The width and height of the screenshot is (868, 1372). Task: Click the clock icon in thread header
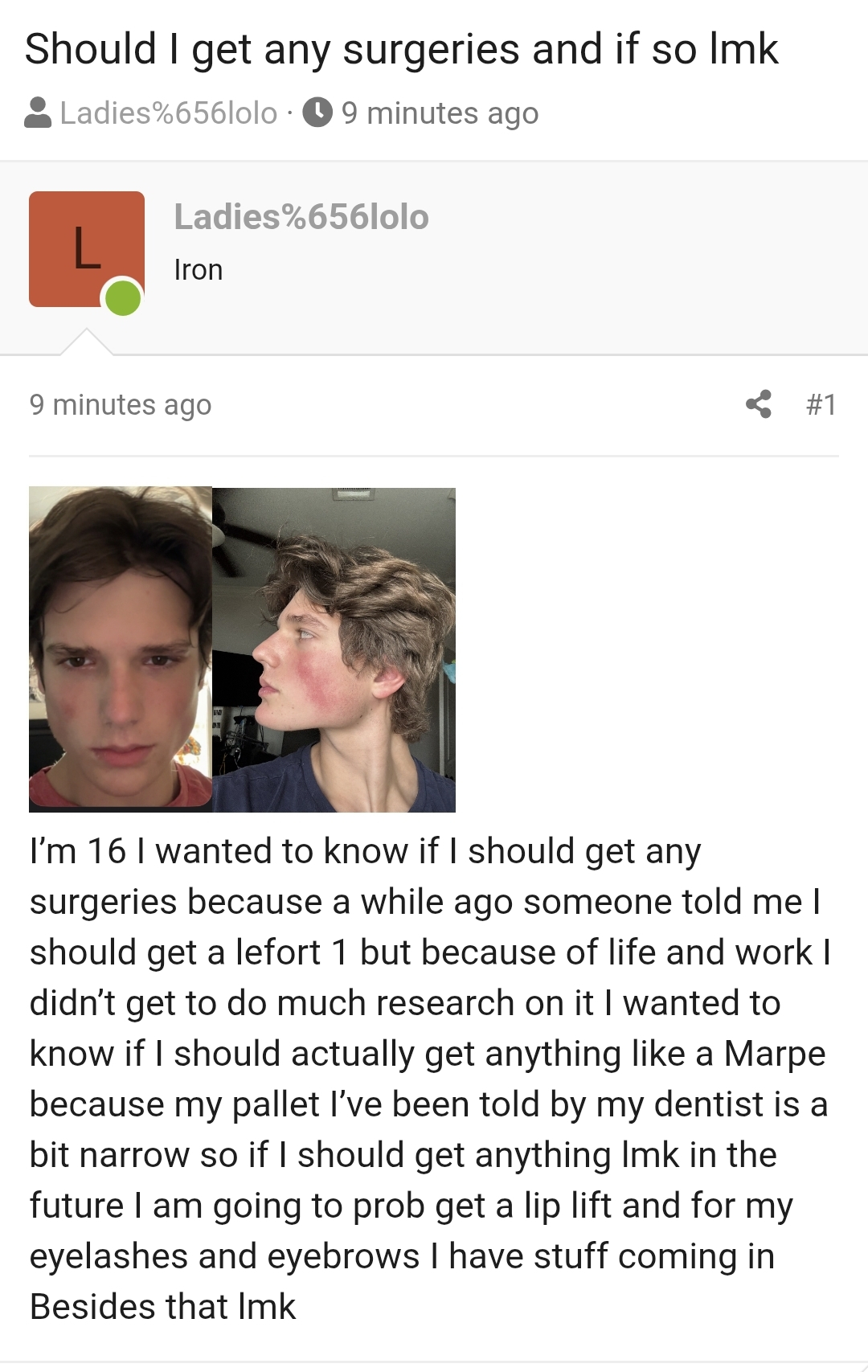click(318, 113)
